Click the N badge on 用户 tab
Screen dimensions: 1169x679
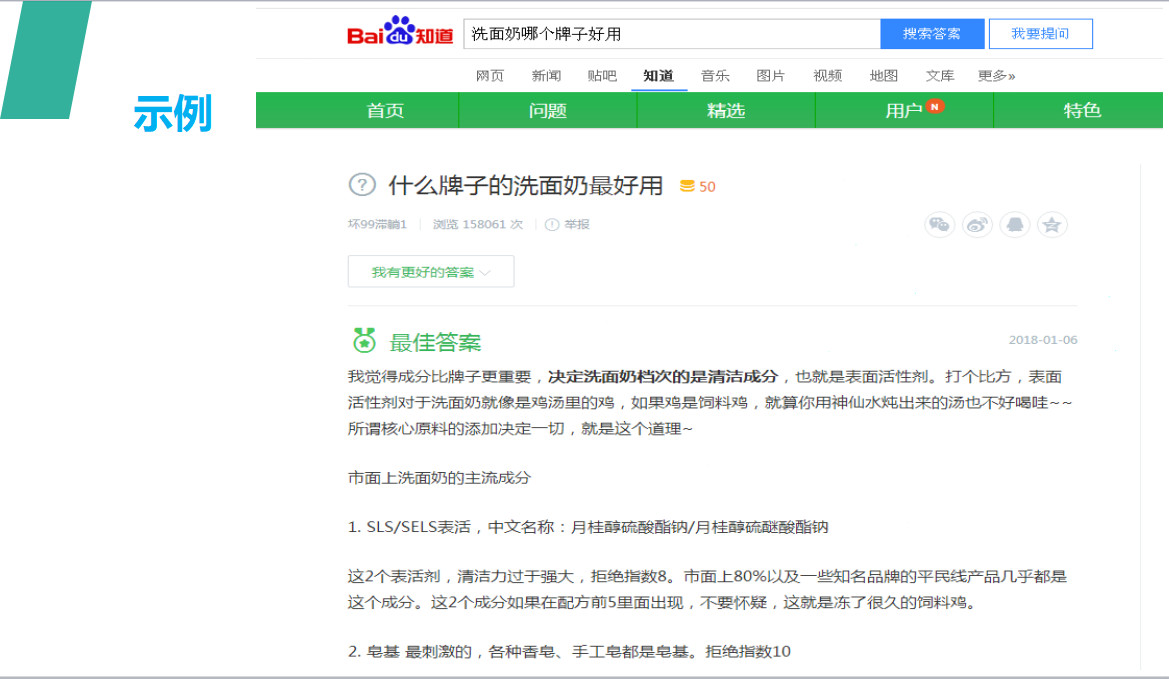tap(934, 106)
